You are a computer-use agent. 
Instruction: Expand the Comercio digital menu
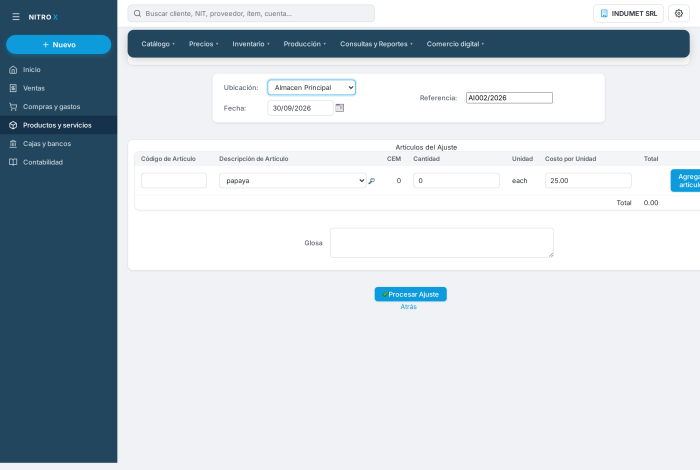455,44
